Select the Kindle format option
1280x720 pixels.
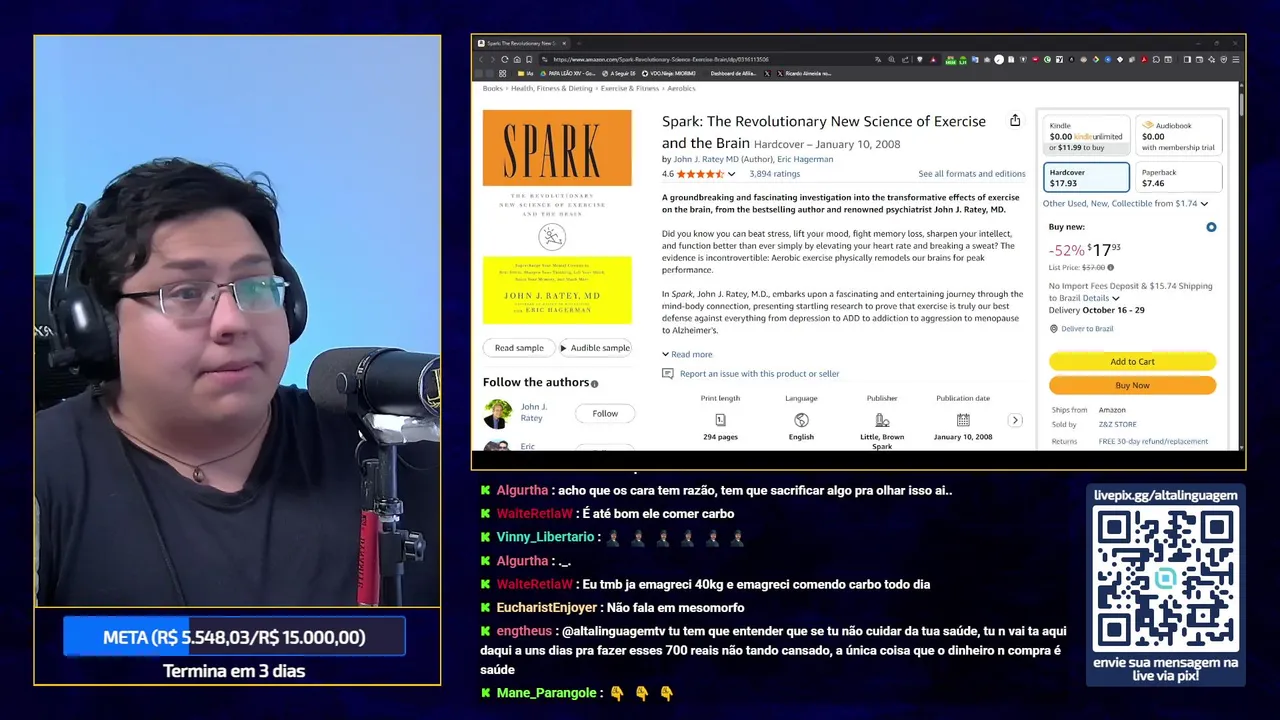tap(1086, 136)
